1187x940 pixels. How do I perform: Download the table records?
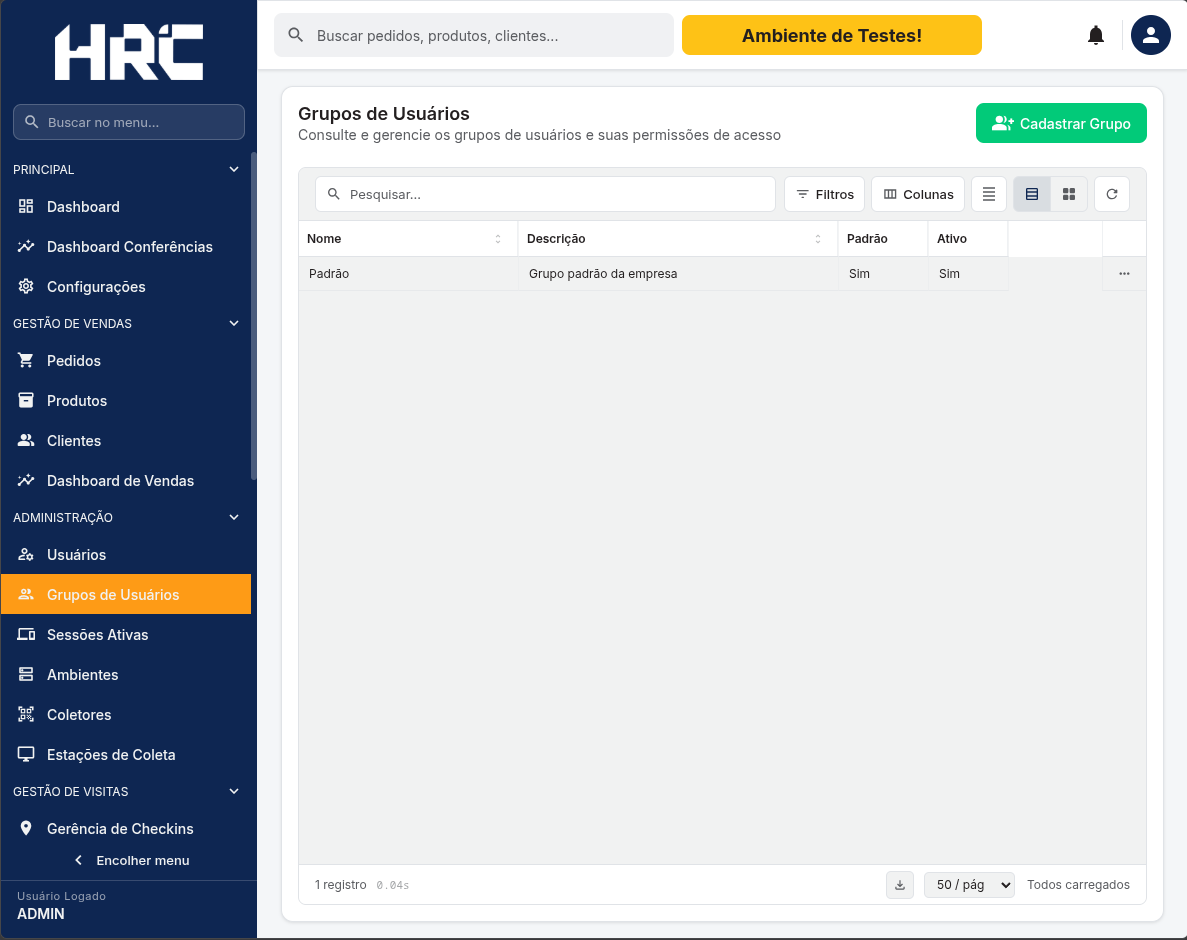click(899, 885)
